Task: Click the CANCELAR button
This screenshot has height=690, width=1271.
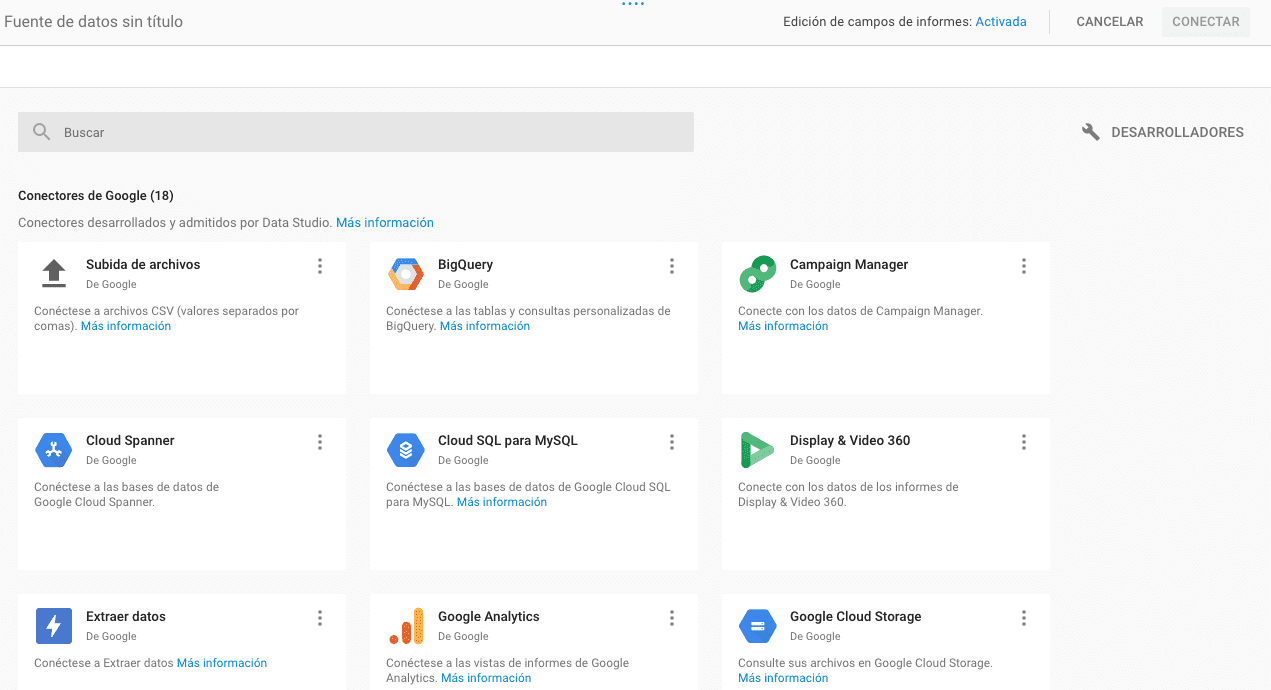Action: 1110,22
